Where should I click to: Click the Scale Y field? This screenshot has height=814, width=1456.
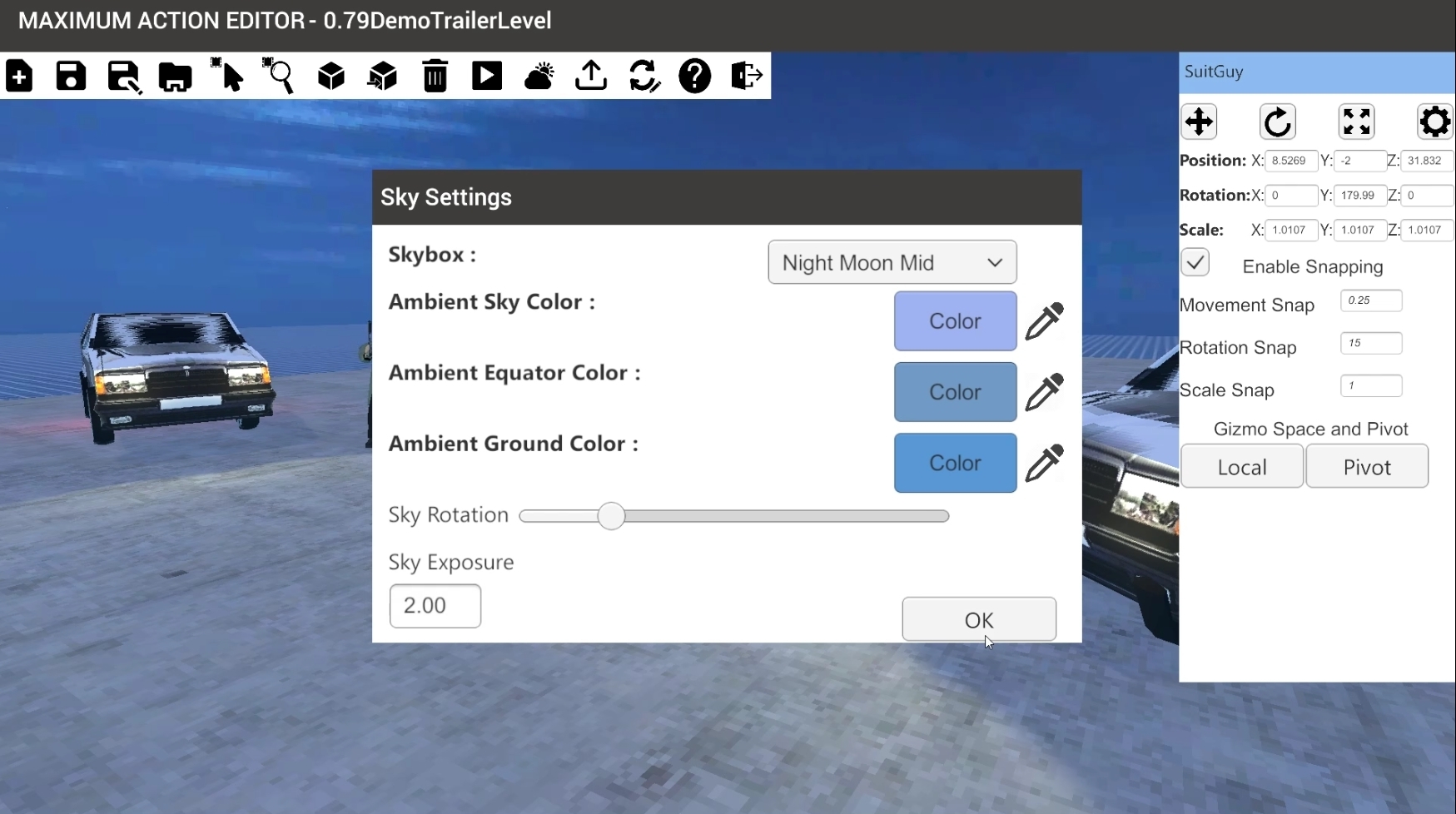tap(1360, 230)
